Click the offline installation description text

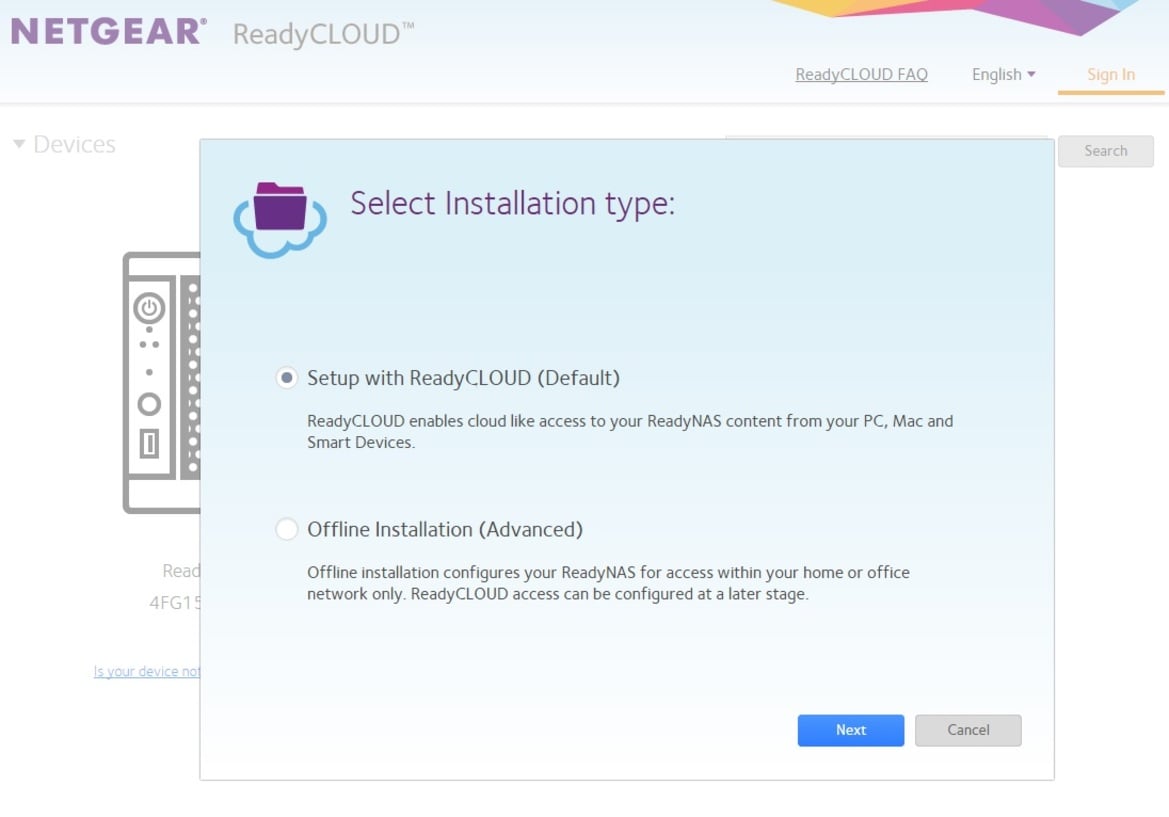[x=608, y=583]
